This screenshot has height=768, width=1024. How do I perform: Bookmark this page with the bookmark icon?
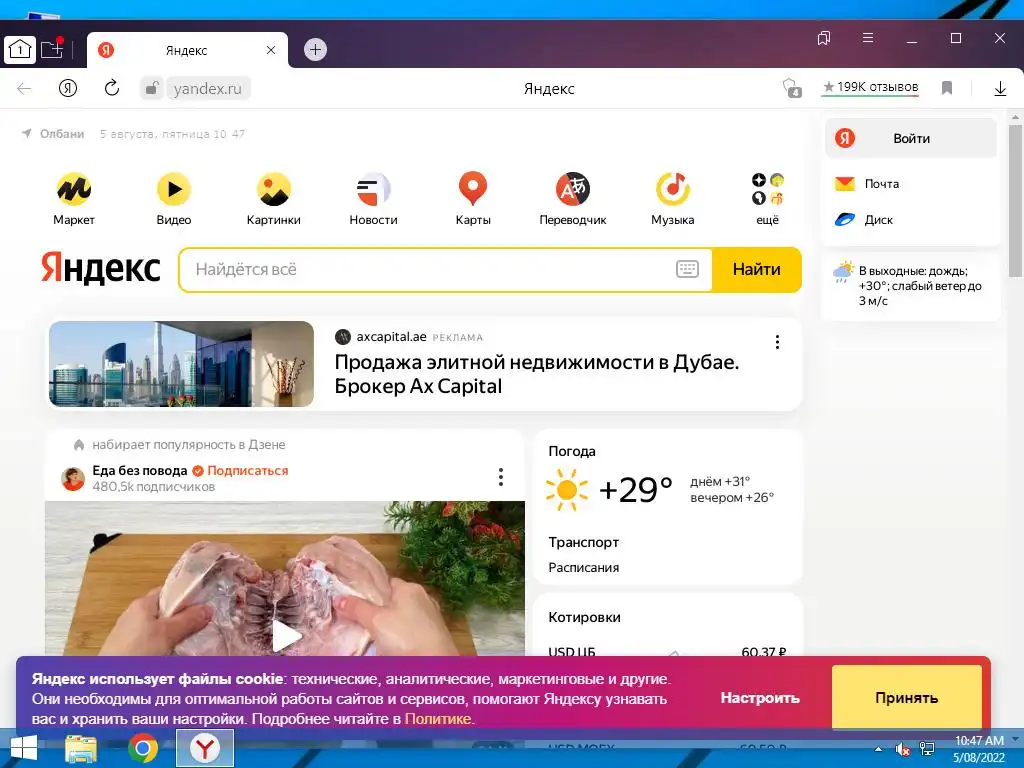[x=947, y=88]
